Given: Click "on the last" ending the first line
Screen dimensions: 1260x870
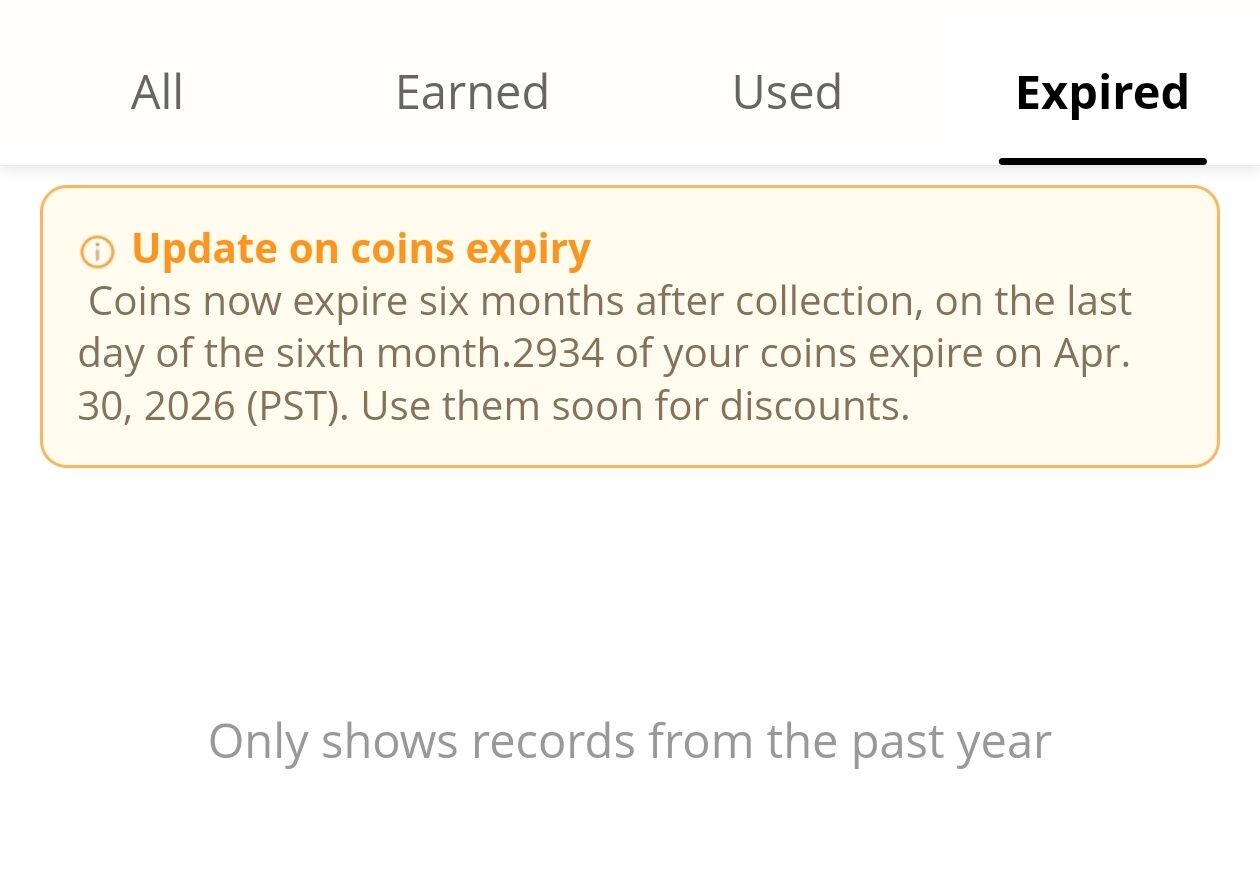Looking at the screenshot, I should [1033, 301].
